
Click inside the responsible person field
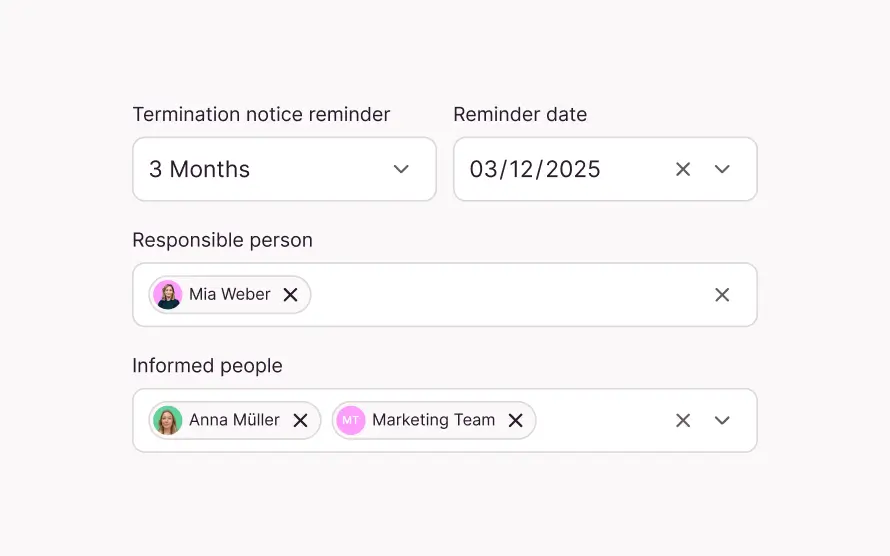[x=500, y=295]
